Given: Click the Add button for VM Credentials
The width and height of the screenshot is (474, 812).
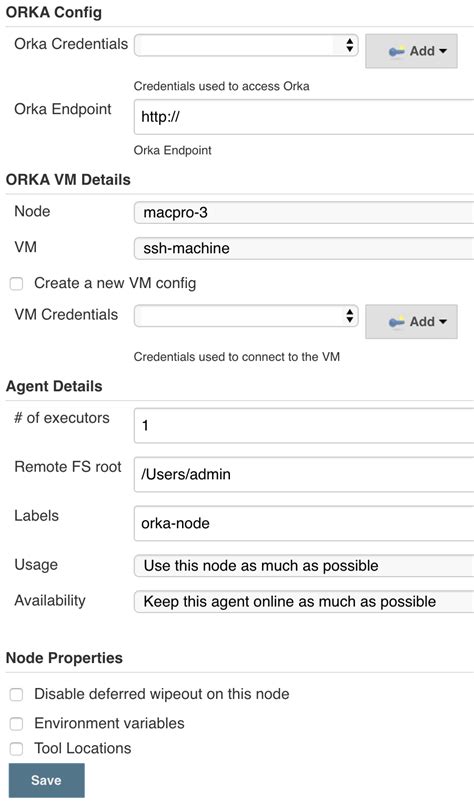Looking at the screenshot, I should [x=411, y=322].
